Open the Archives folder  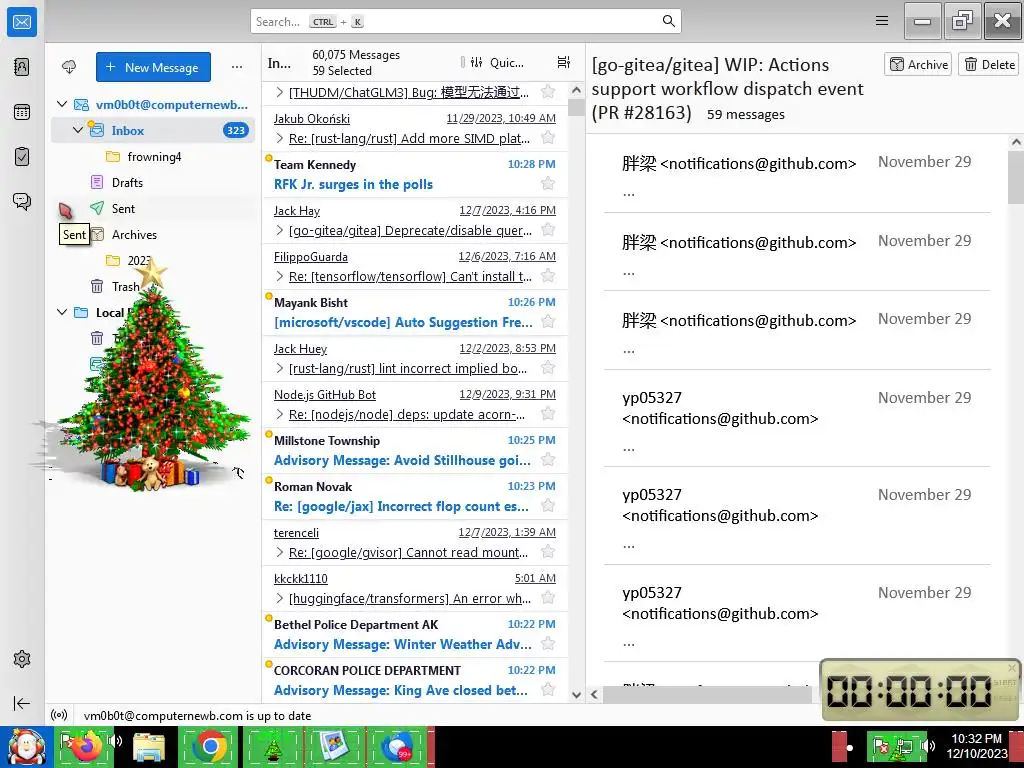(x=153, y=234)
